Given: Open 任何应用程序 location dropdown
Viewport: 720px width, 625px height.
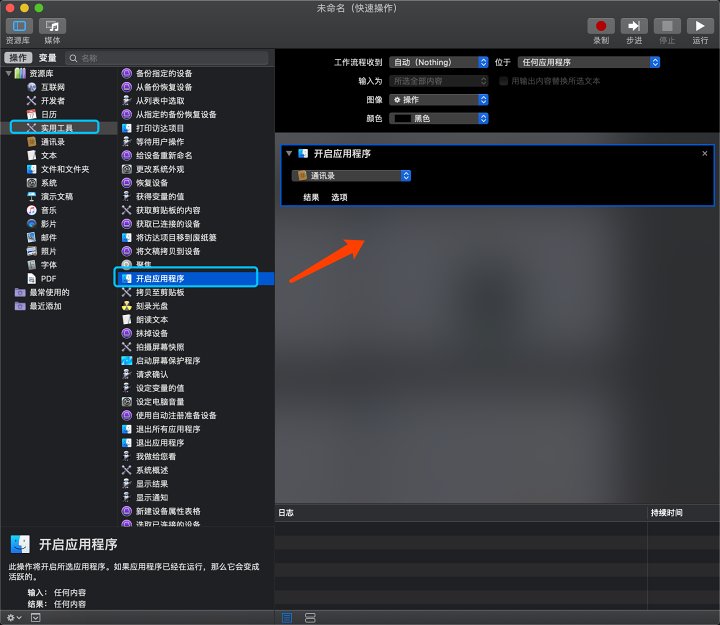Looking at the screenshot, I should (589, 62).
